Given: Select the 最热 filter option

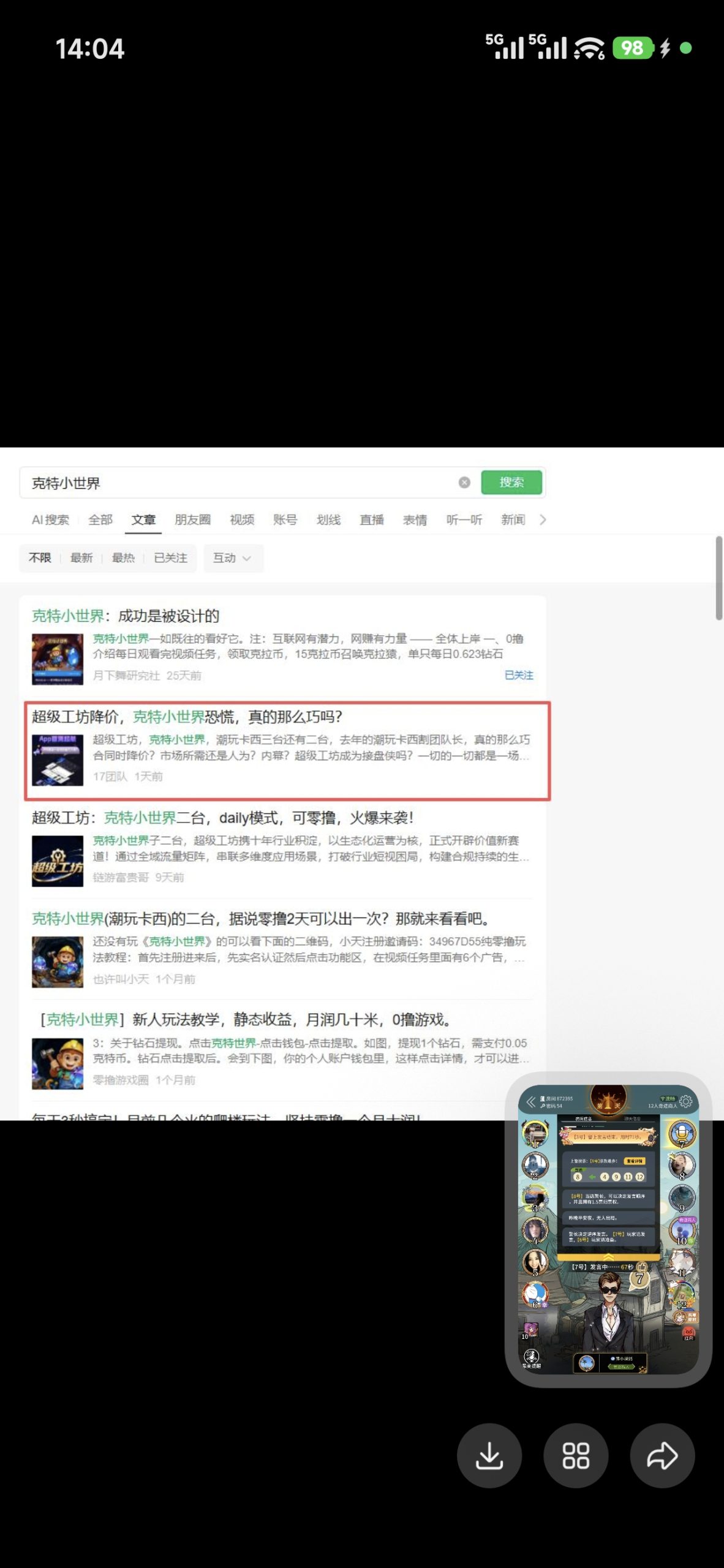Looking at the screenshot, I should 123,558.
